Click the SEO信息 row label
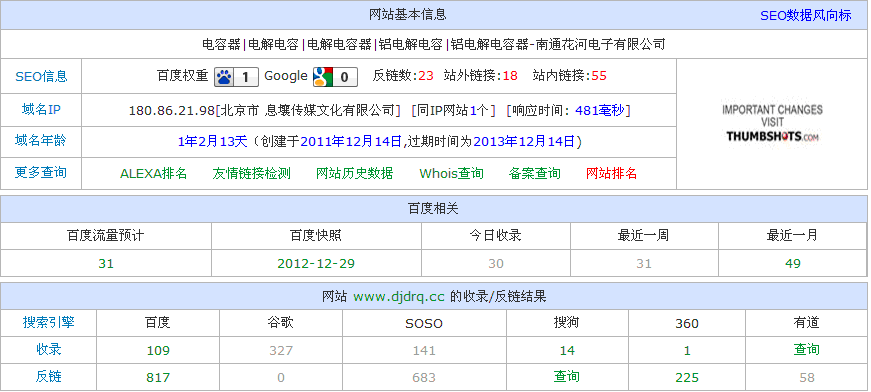 (x=41, y=77)
